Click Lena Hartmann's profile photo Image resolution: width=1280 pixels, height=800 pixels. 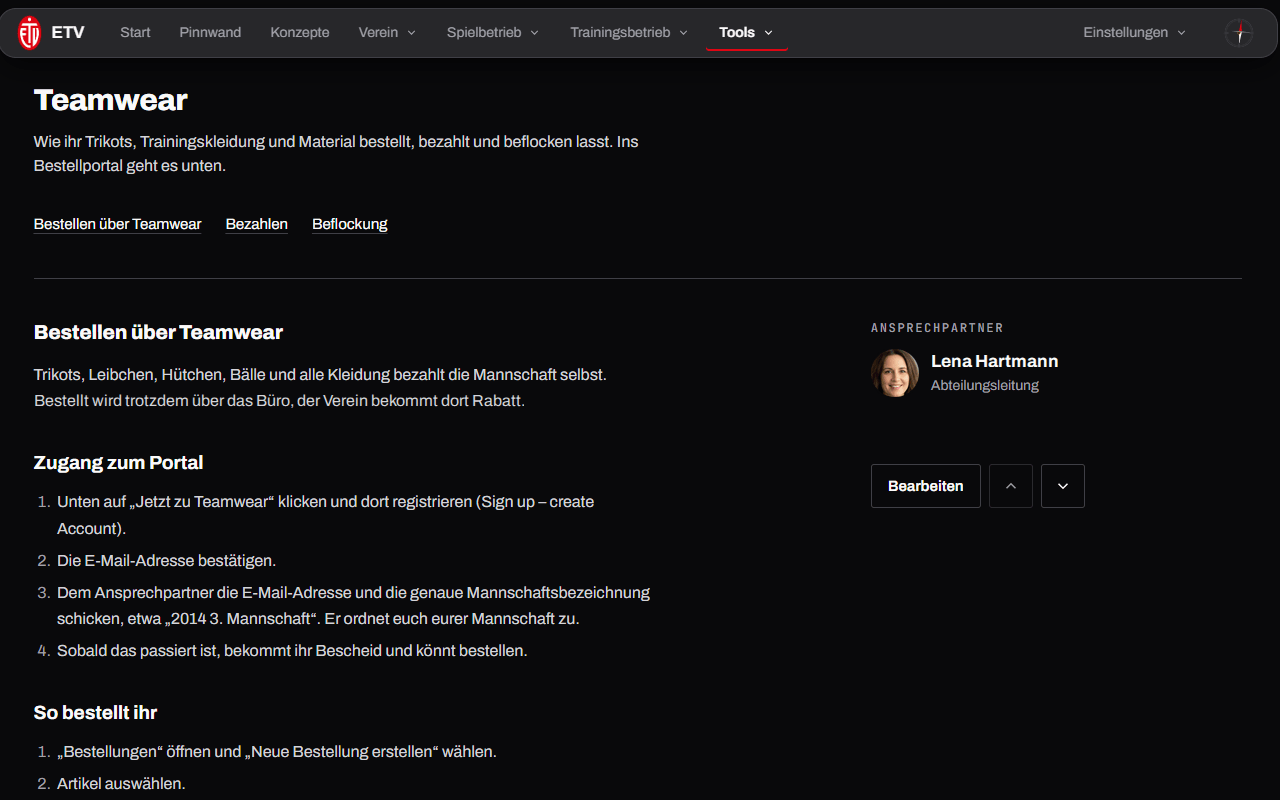pos(895,373)
